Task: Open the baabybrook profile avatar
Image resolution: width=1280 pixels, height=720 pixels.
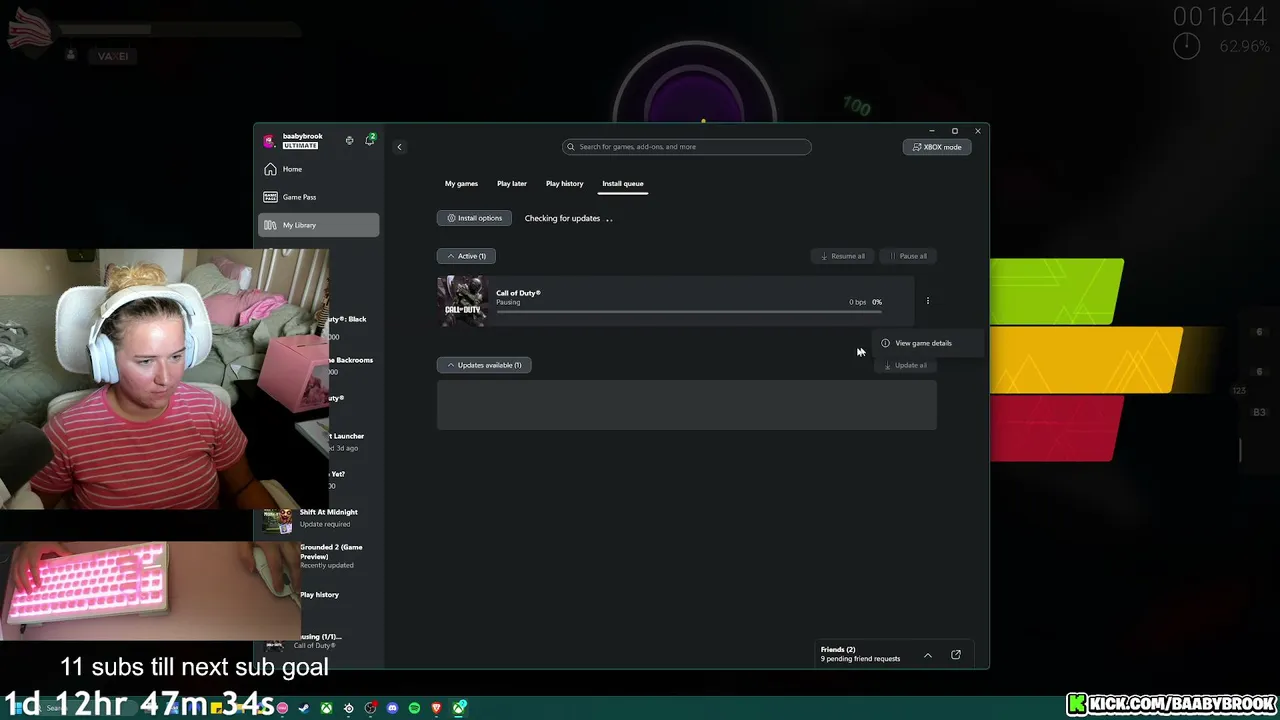Action: [x=269, y=141]
